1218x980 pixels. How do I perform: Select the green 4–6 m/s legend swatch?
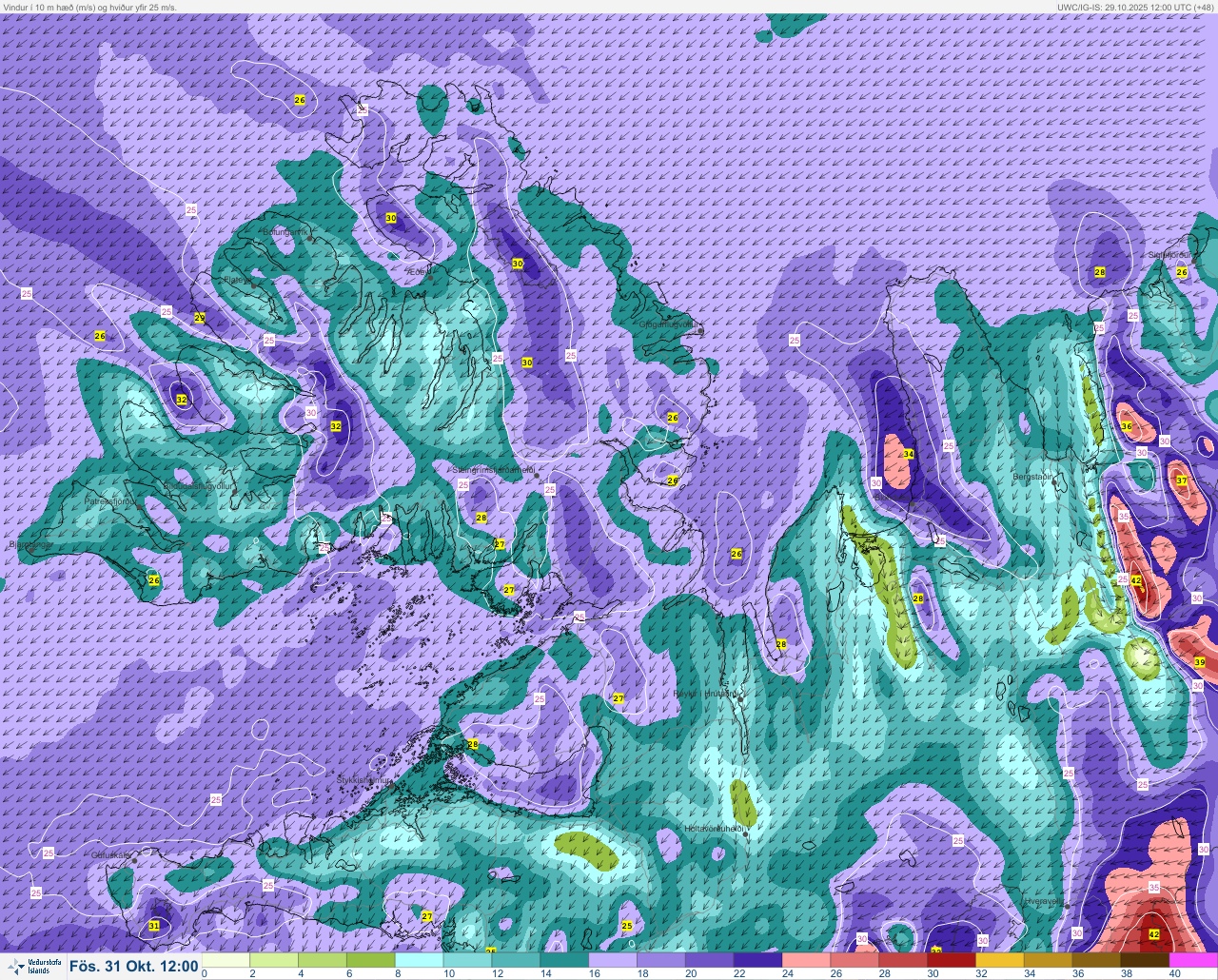pos(324,960)
